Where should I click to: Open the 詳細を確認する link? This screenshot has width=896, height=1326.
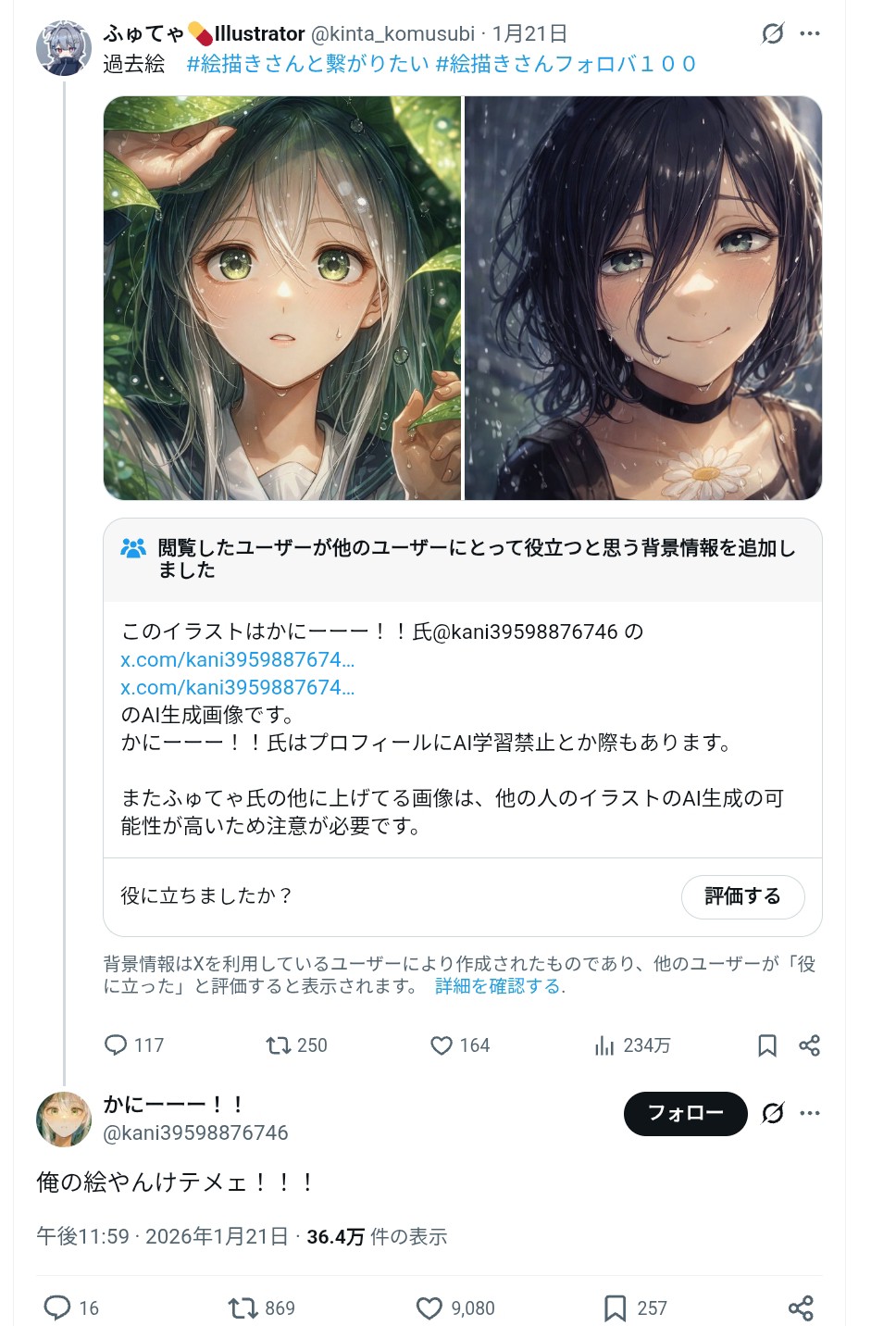pyautogui.click(x=498, y=986)
